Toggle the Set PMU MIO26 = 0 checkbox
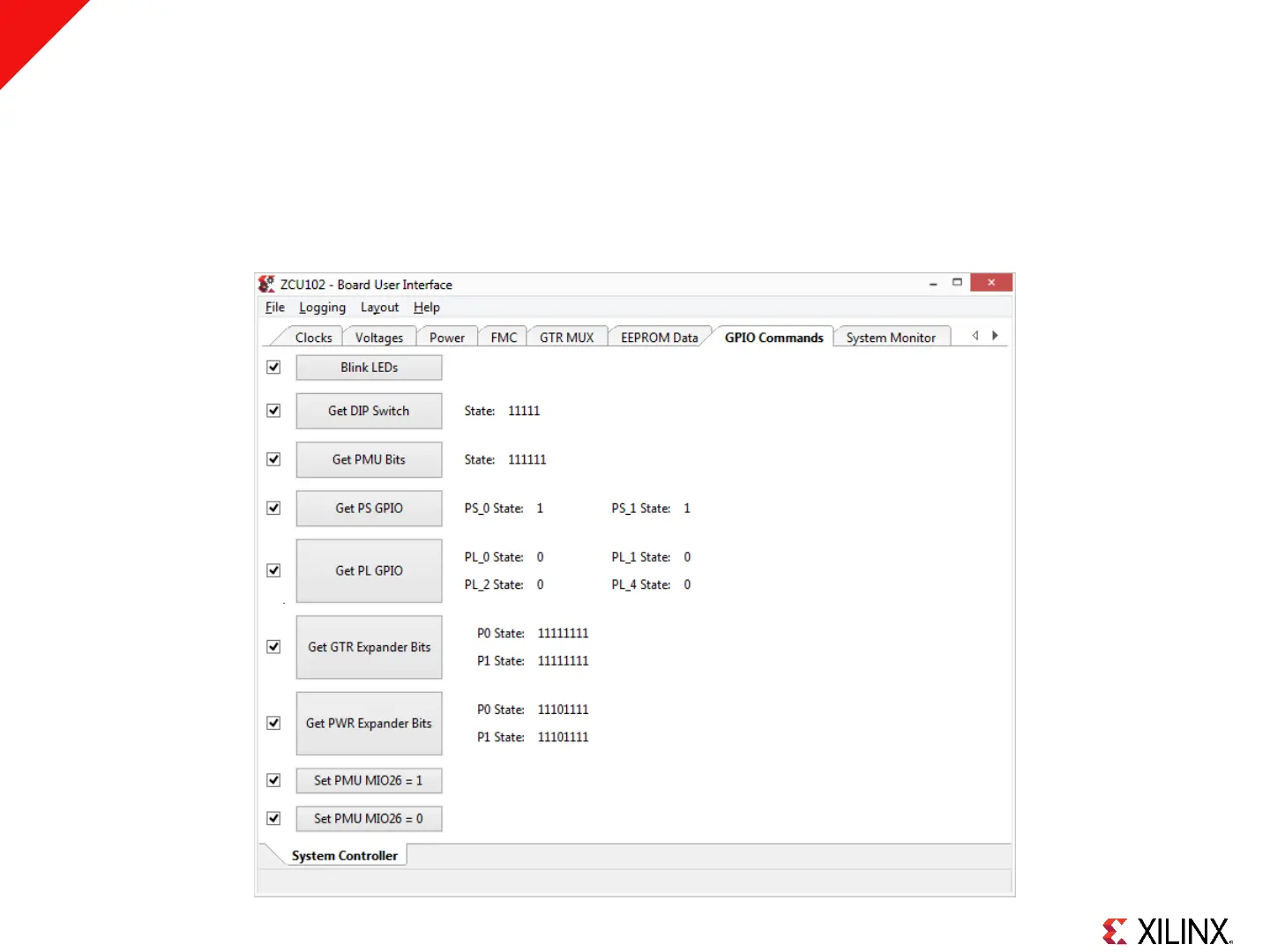 click(x=273, y=818)
